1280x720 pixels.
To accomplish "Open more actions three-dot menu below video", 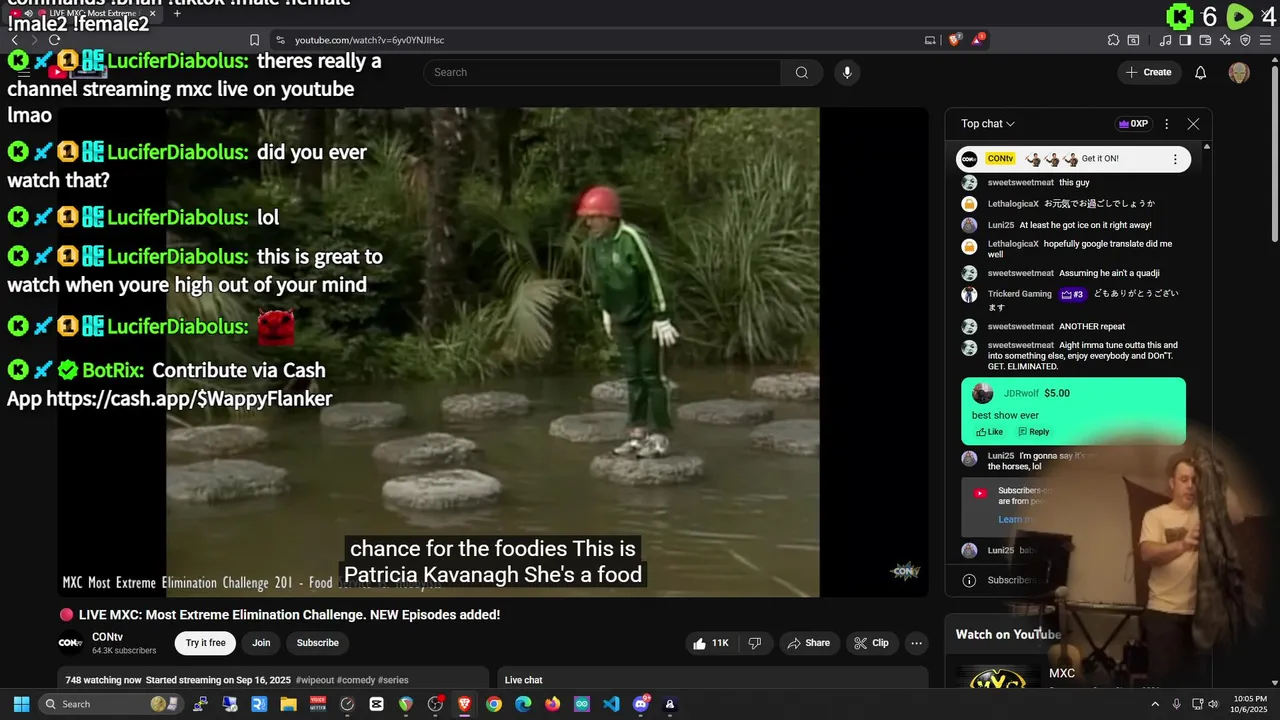I will (916, 643).
